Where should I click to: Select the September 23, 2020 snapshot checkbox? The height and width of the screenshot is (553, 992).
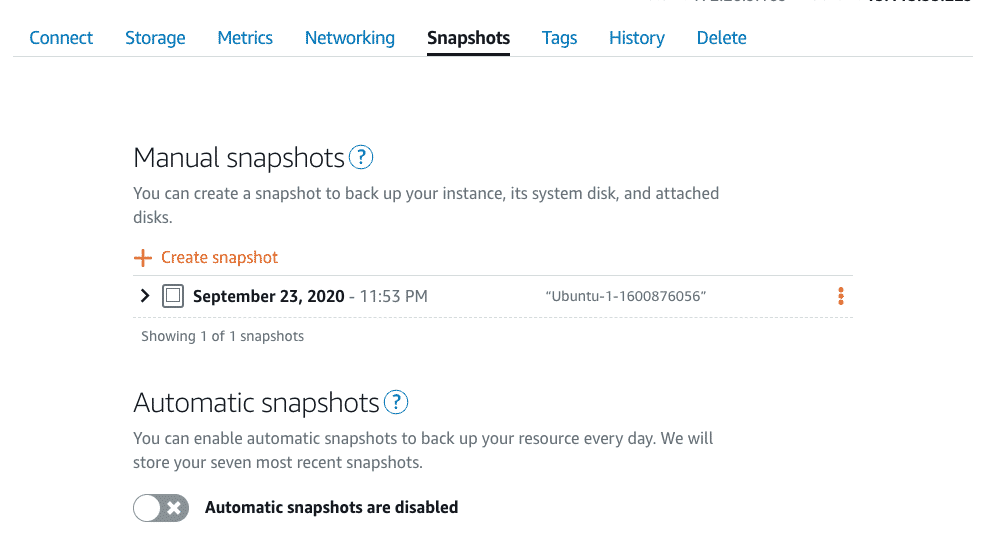173,295
